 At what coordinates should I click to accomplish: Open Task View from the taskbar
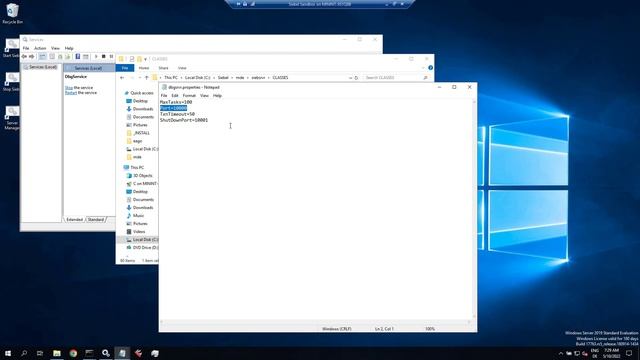point(40,353)
